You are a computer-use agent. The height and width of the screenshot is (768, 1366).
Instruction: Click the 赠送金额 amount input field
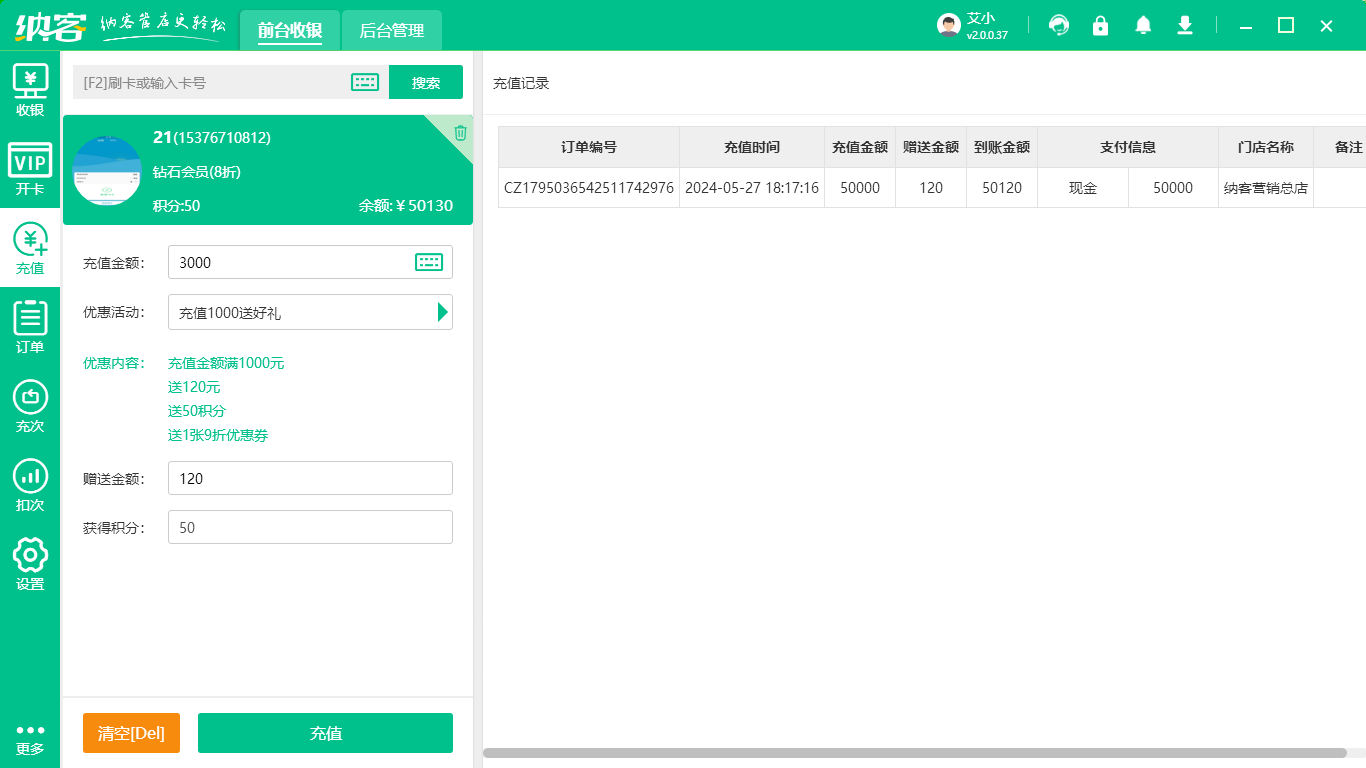click(x=310, y=478)
